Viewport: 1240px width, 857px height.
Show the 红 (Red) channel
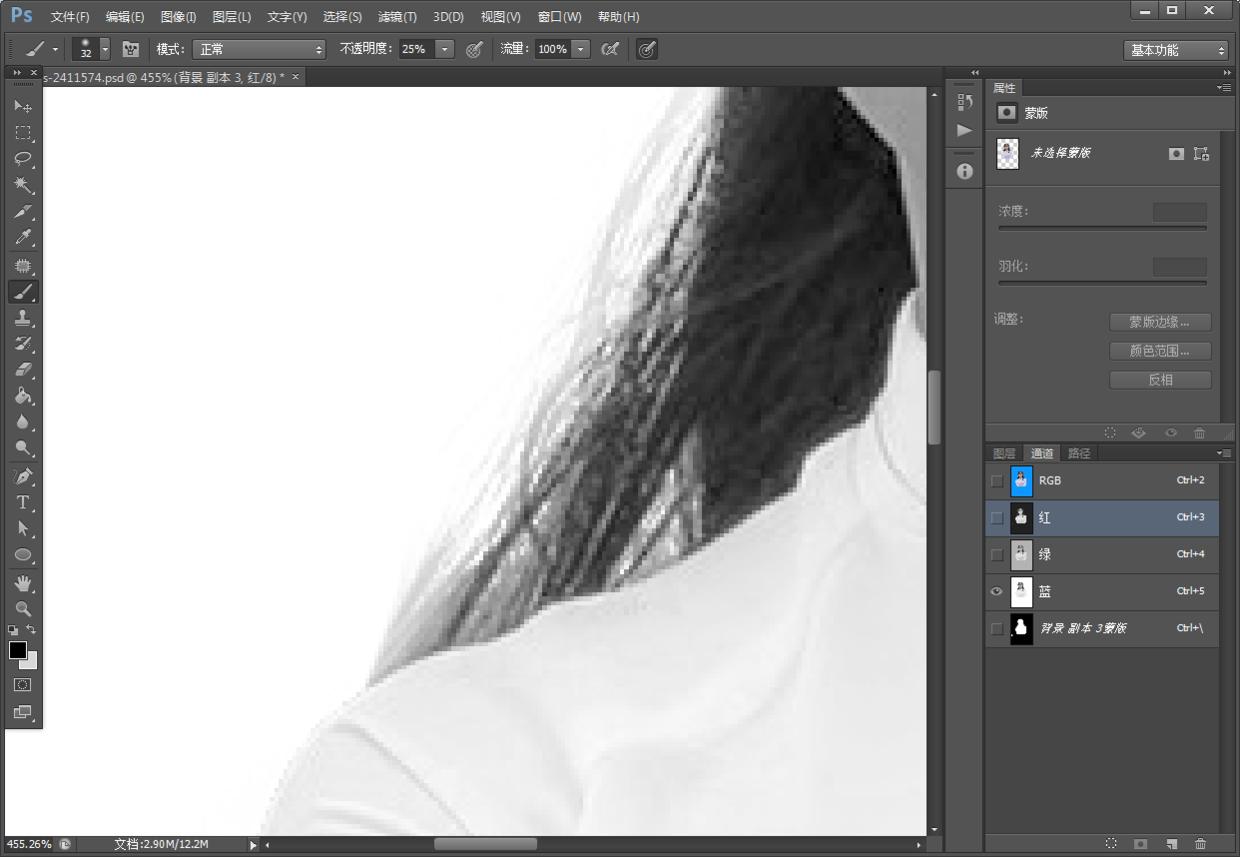996,518
